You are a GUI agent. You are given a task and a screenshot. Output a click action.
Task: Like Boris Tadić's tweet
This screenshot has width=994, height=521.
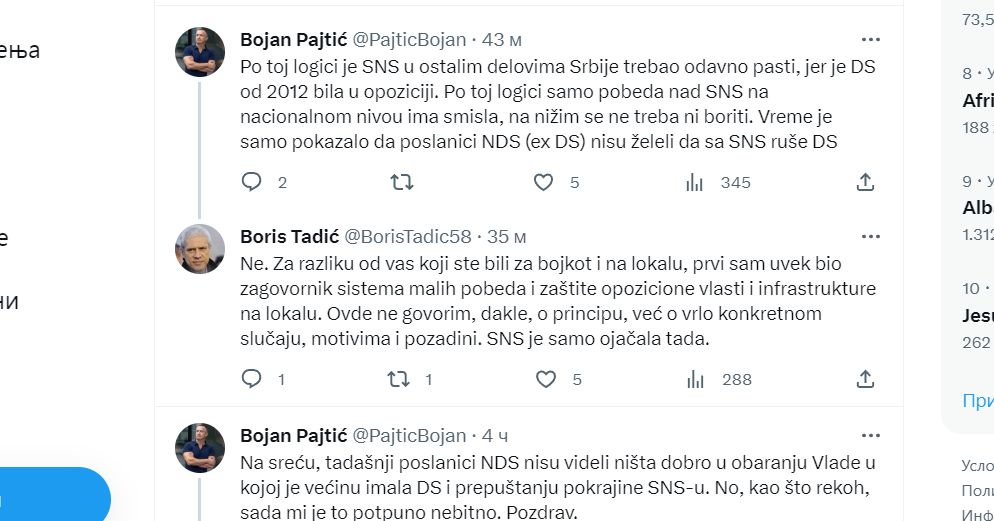(x=545, y=379)
